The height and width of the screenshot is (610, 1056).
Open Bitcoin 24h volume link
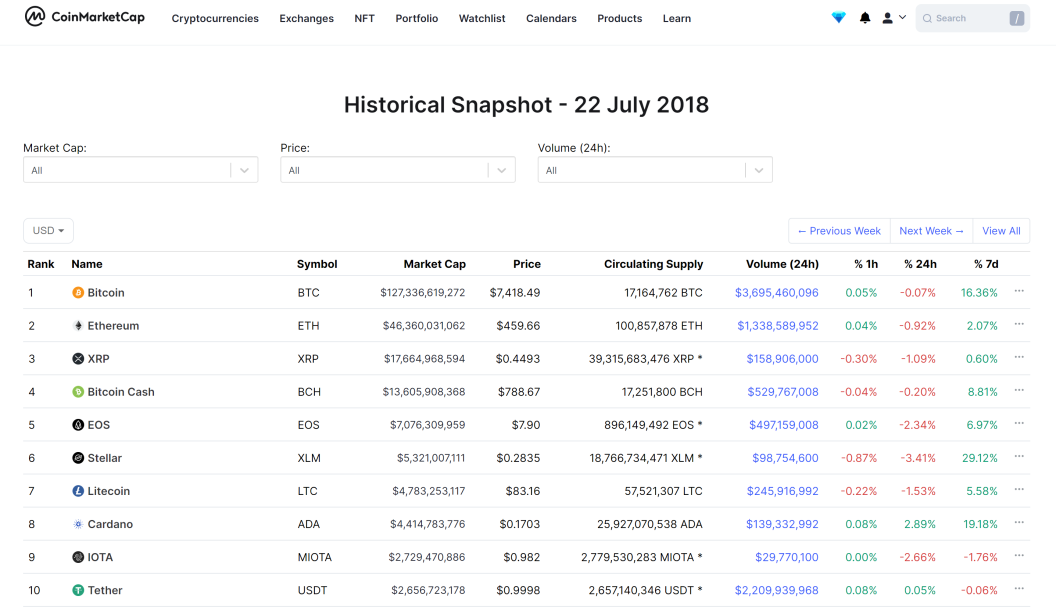pos(777,293)
